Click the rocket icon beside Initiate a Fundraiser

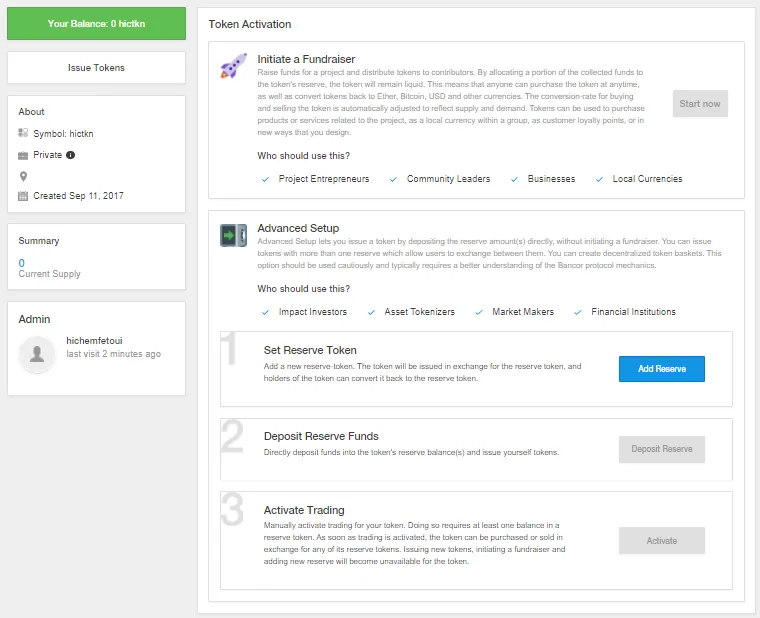tap(234, 66)
